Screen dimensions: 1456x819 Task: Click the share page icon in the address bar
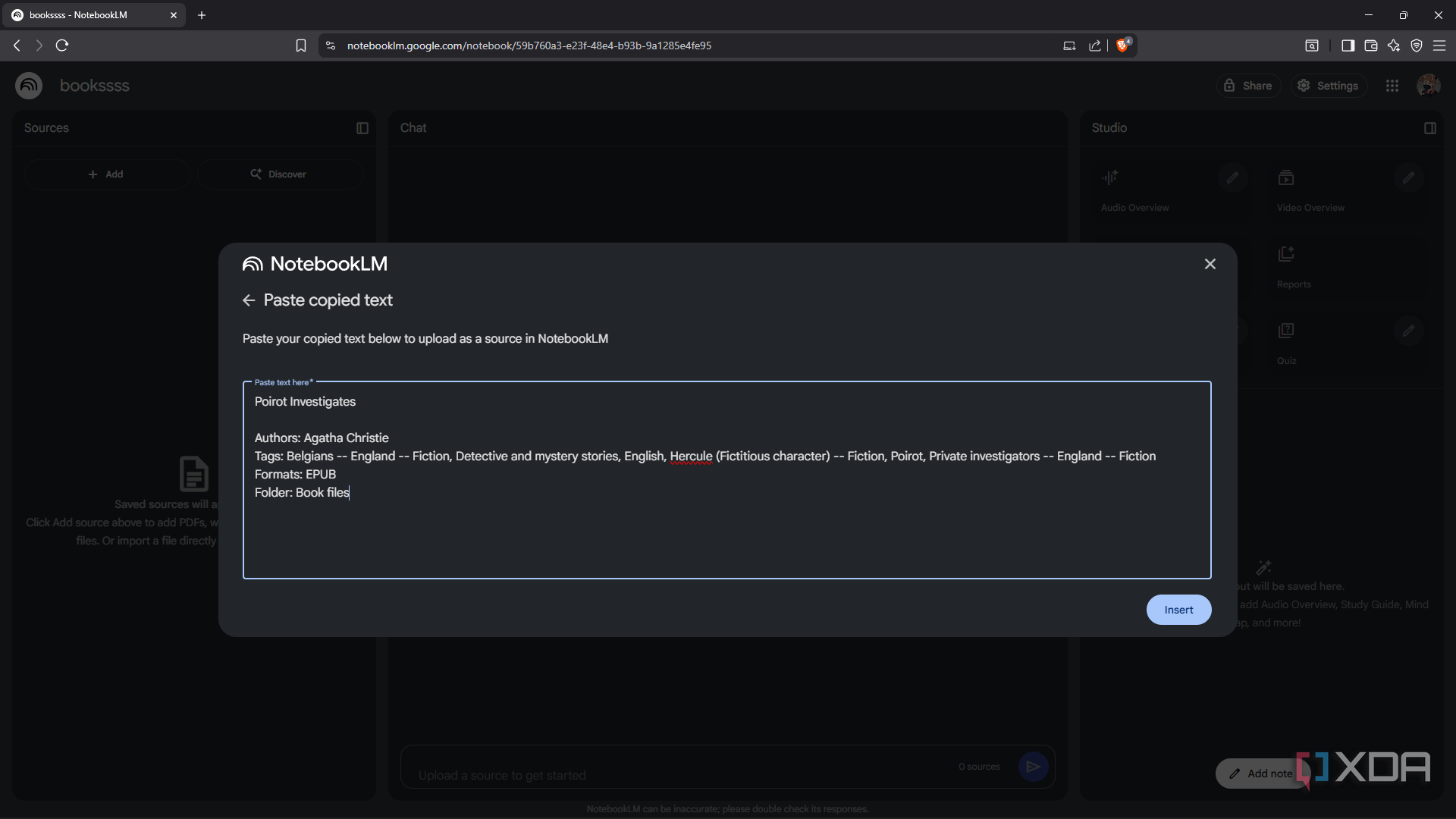click(x=1095, y=45)
